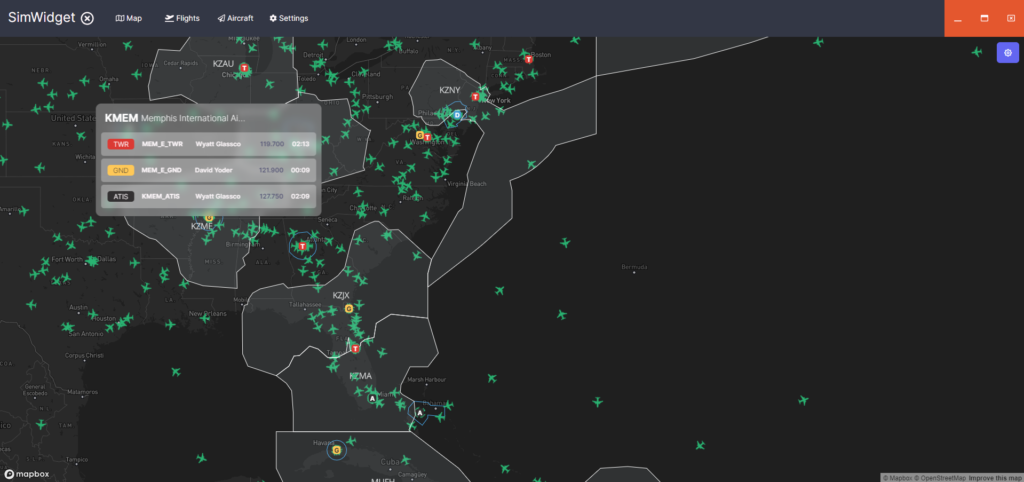Click the yellow G marker under KZJX
1024x482 pixels.
349,309
